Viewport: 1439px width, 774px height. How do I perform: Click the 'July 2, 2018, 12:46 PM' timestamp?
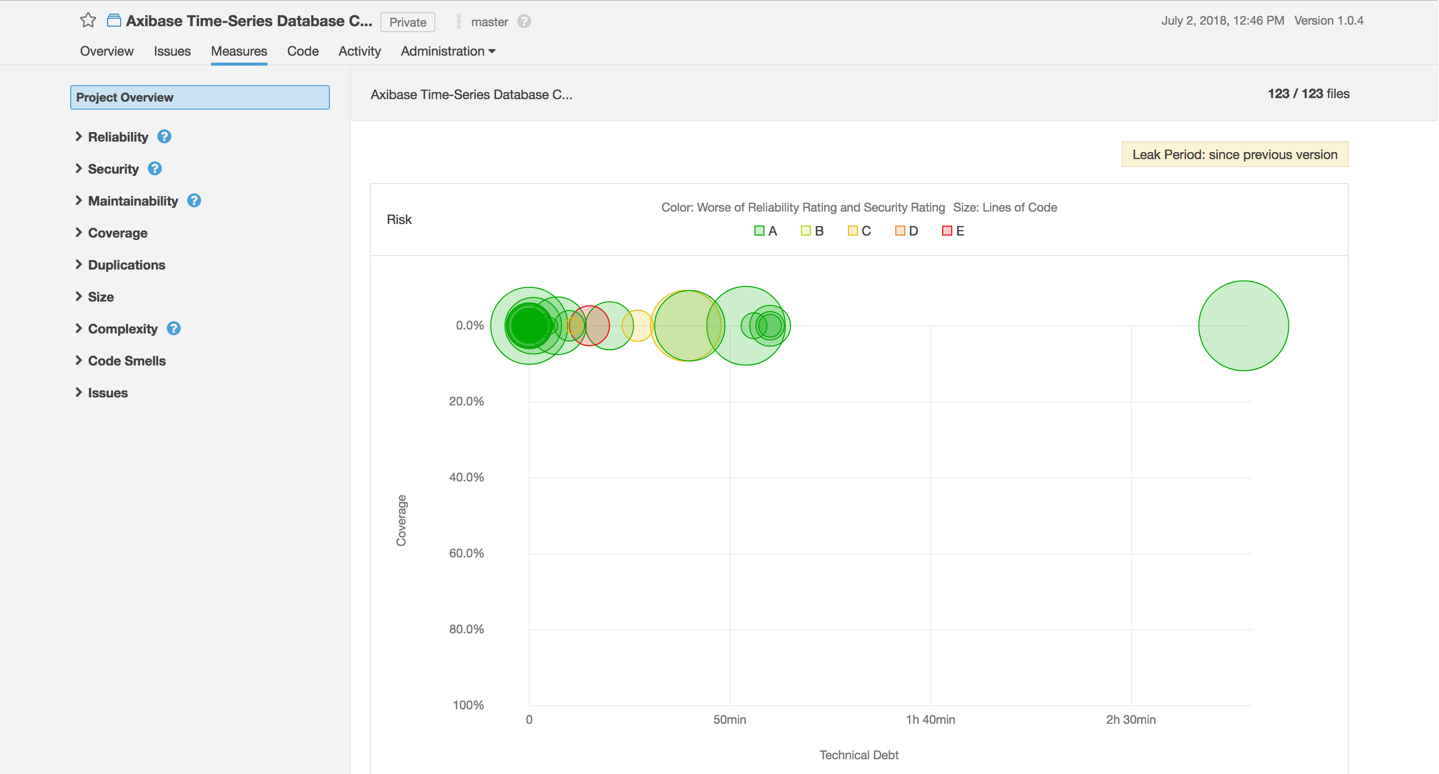1222,20
